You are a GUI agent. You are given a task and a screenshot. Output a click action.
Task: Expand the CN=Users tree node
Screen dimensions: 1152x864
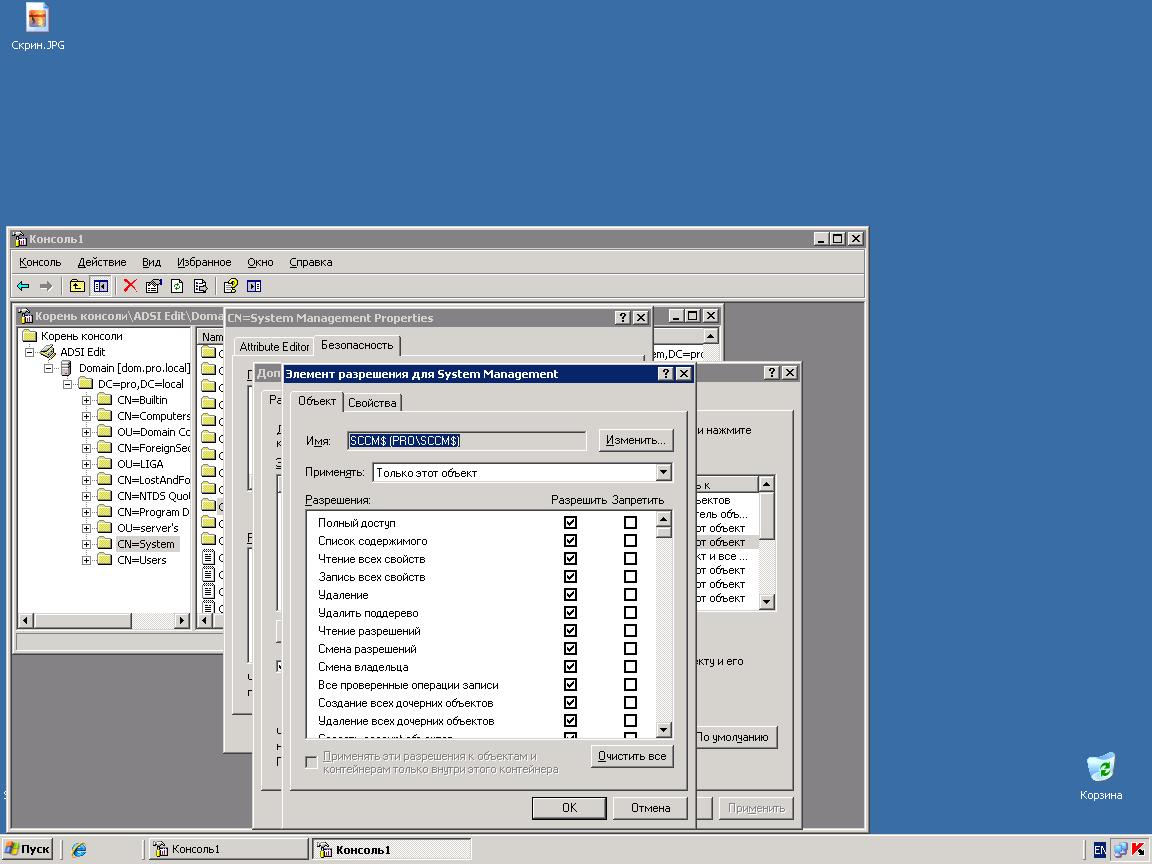click(86, 560)
